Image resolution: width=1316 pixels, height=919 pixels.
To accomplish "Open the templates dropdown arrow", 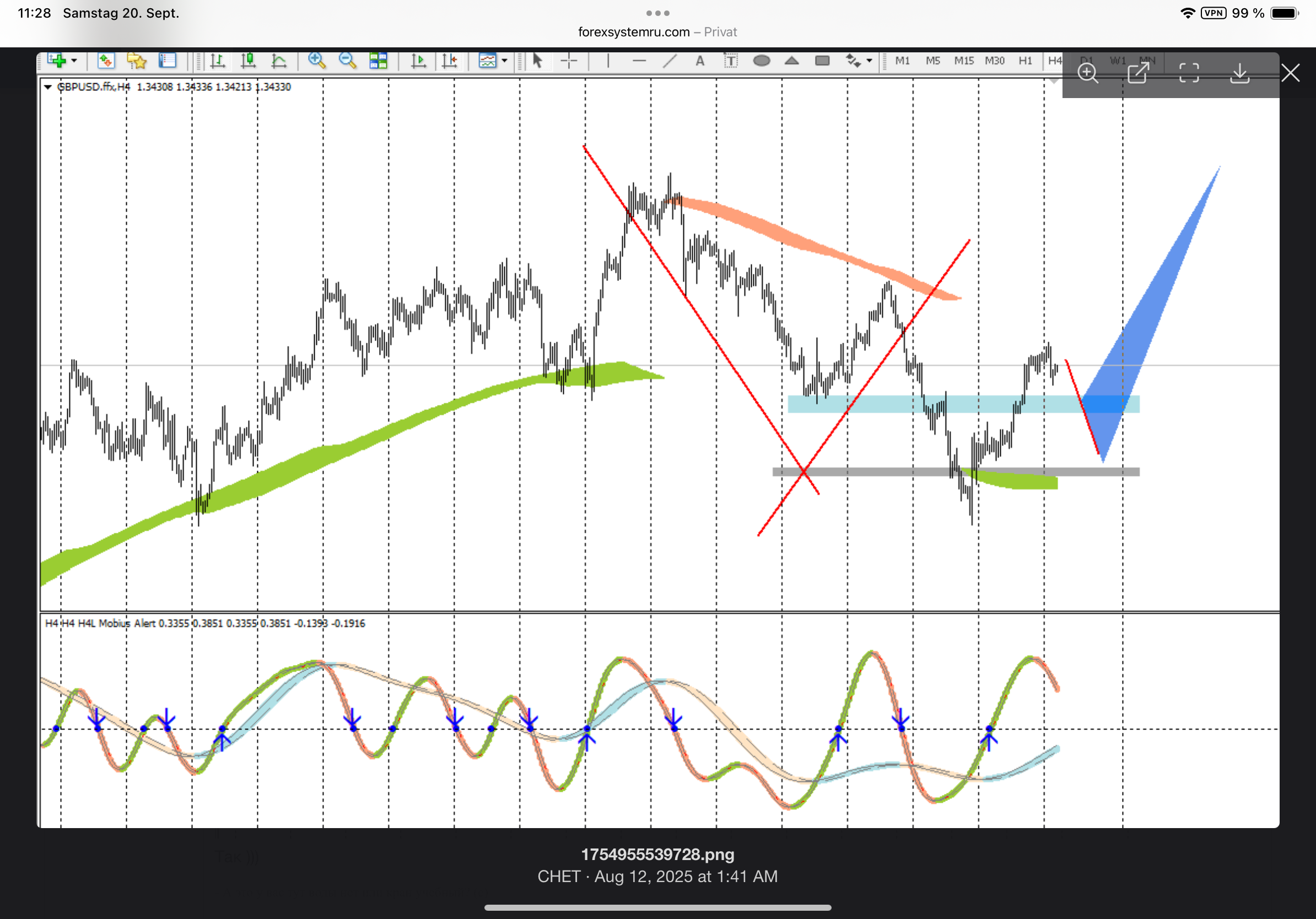I will [504, 61].
